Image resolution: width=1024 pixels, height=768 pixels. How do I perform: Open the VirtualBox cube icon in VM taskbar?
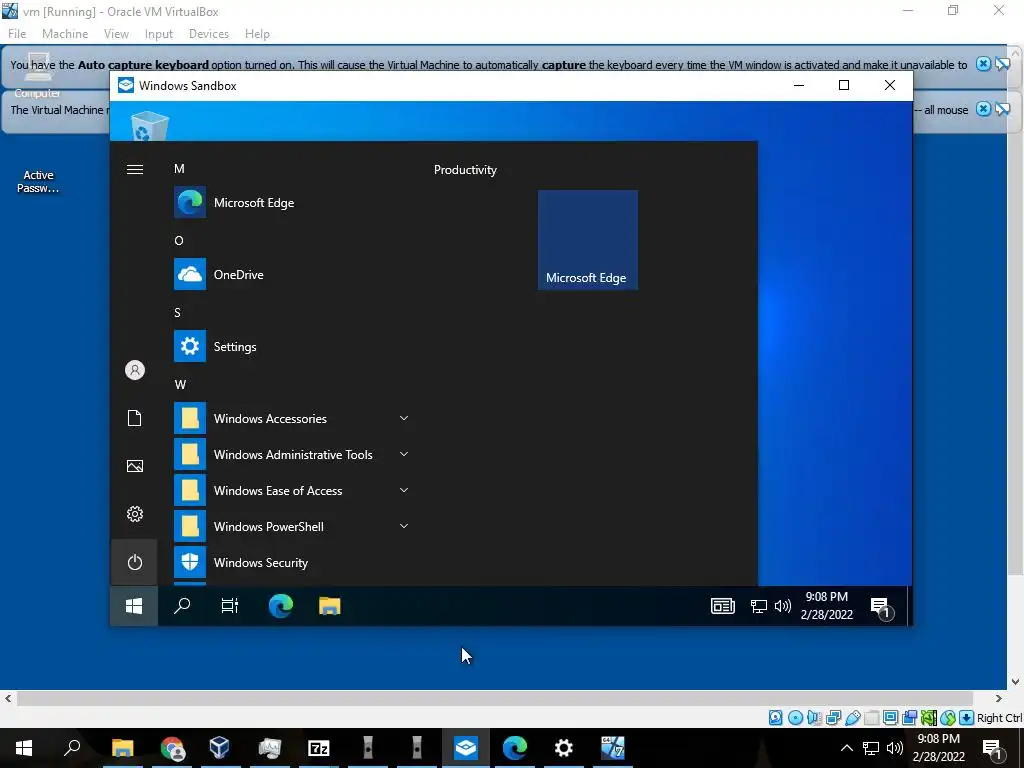click(220, 748)
